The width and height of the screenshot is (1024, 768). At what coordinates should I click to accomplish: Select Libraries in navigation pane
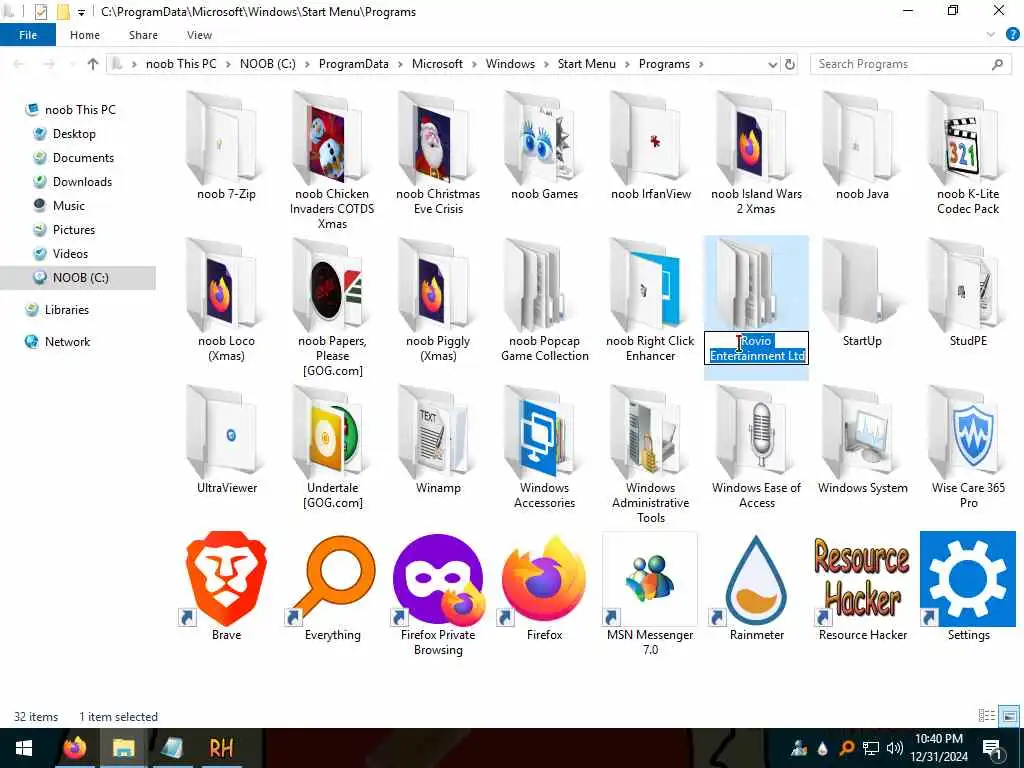click(67, 310)
